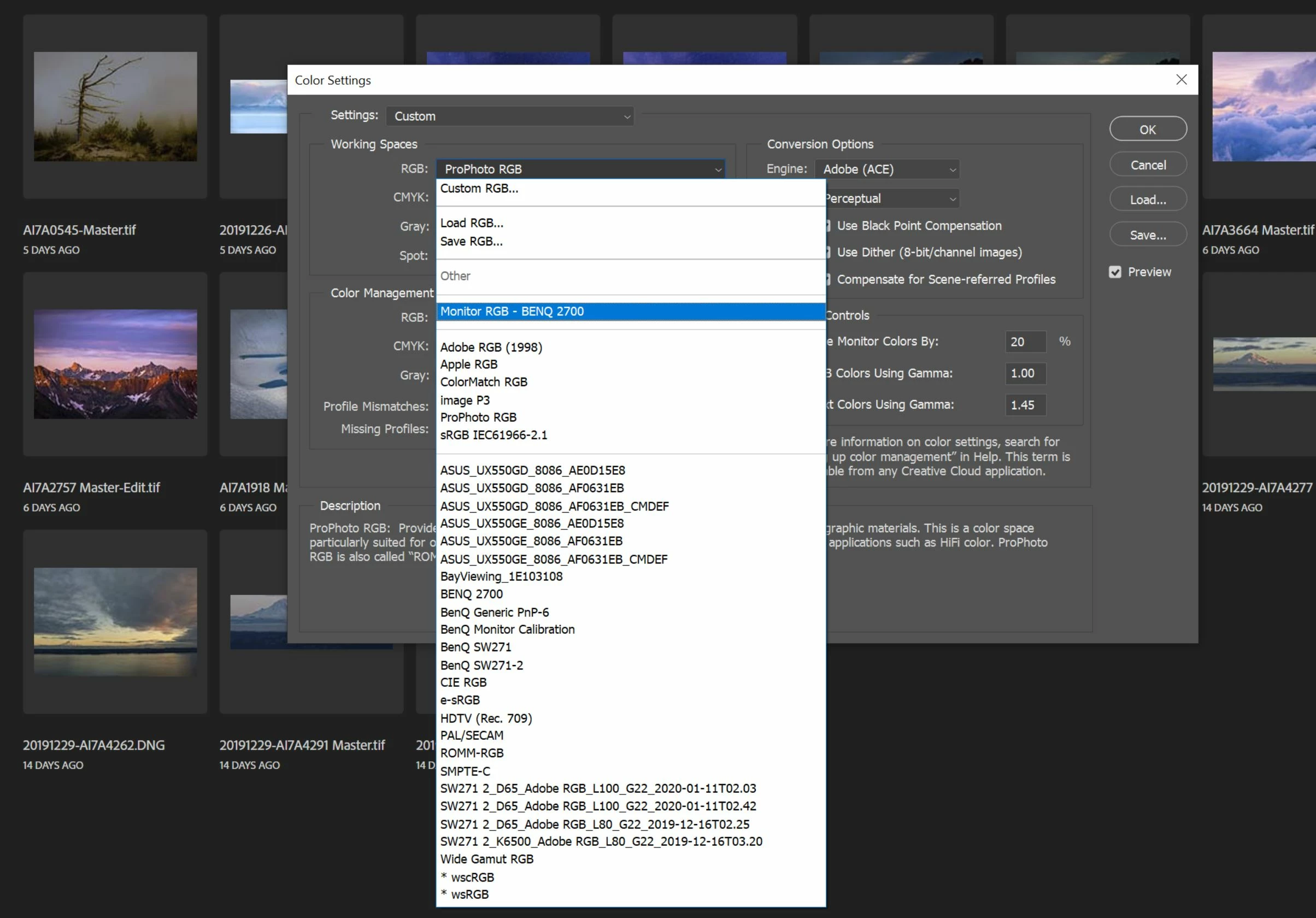Choose sRGB IEC61966-2.1 profile
1316x918 pixels.
coord(493,435)
